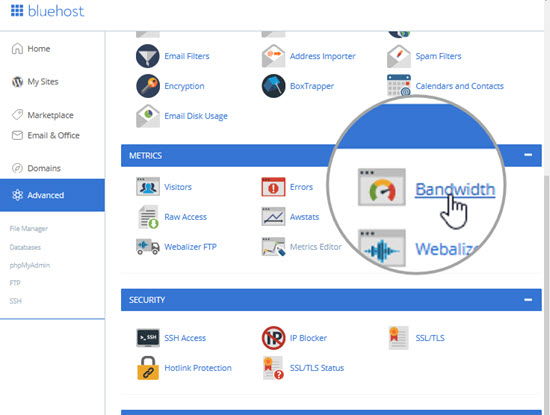Click the BoxTrapper link

coord(312,86)
